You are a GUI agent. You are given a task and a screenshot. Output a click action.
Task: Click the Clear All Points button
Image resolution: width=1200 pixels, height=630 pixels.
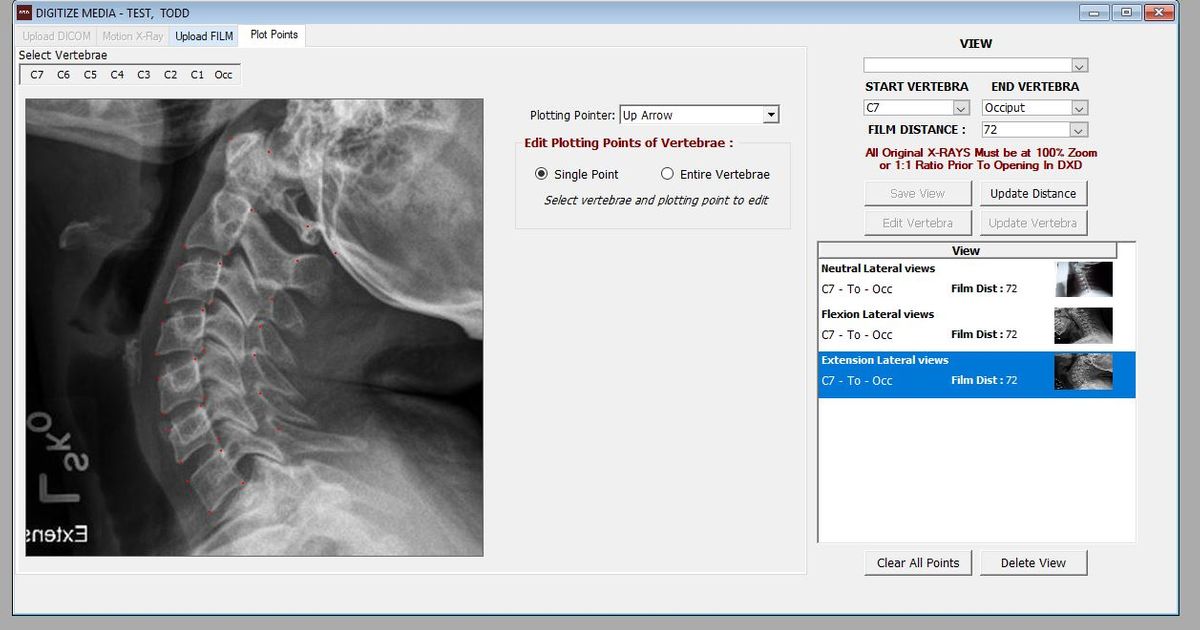917,563
